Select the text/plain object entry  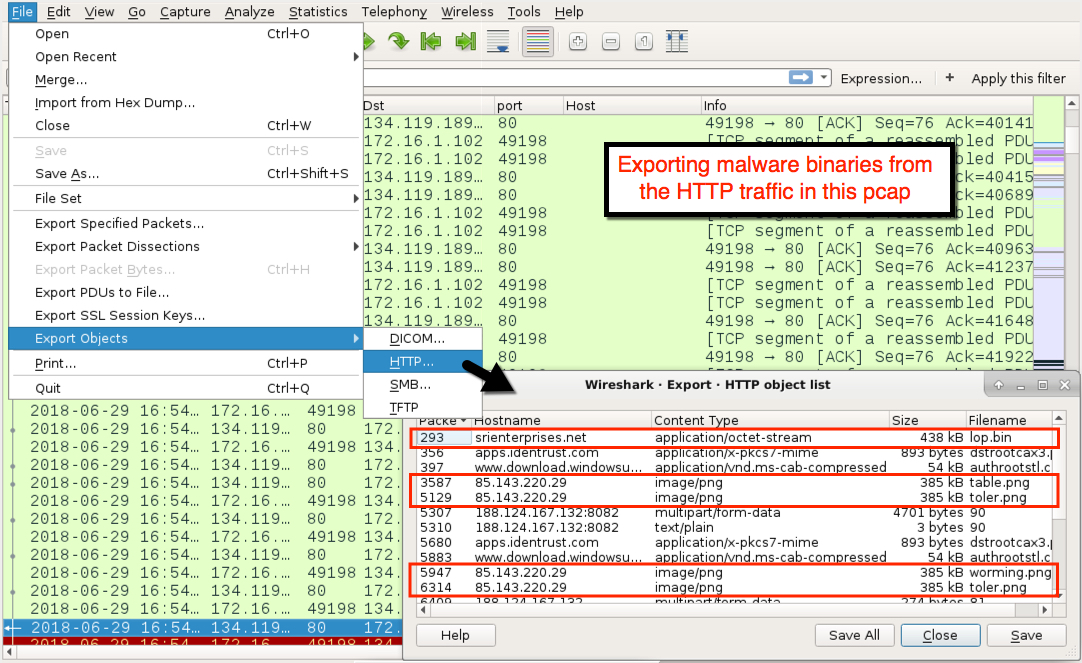735,528
